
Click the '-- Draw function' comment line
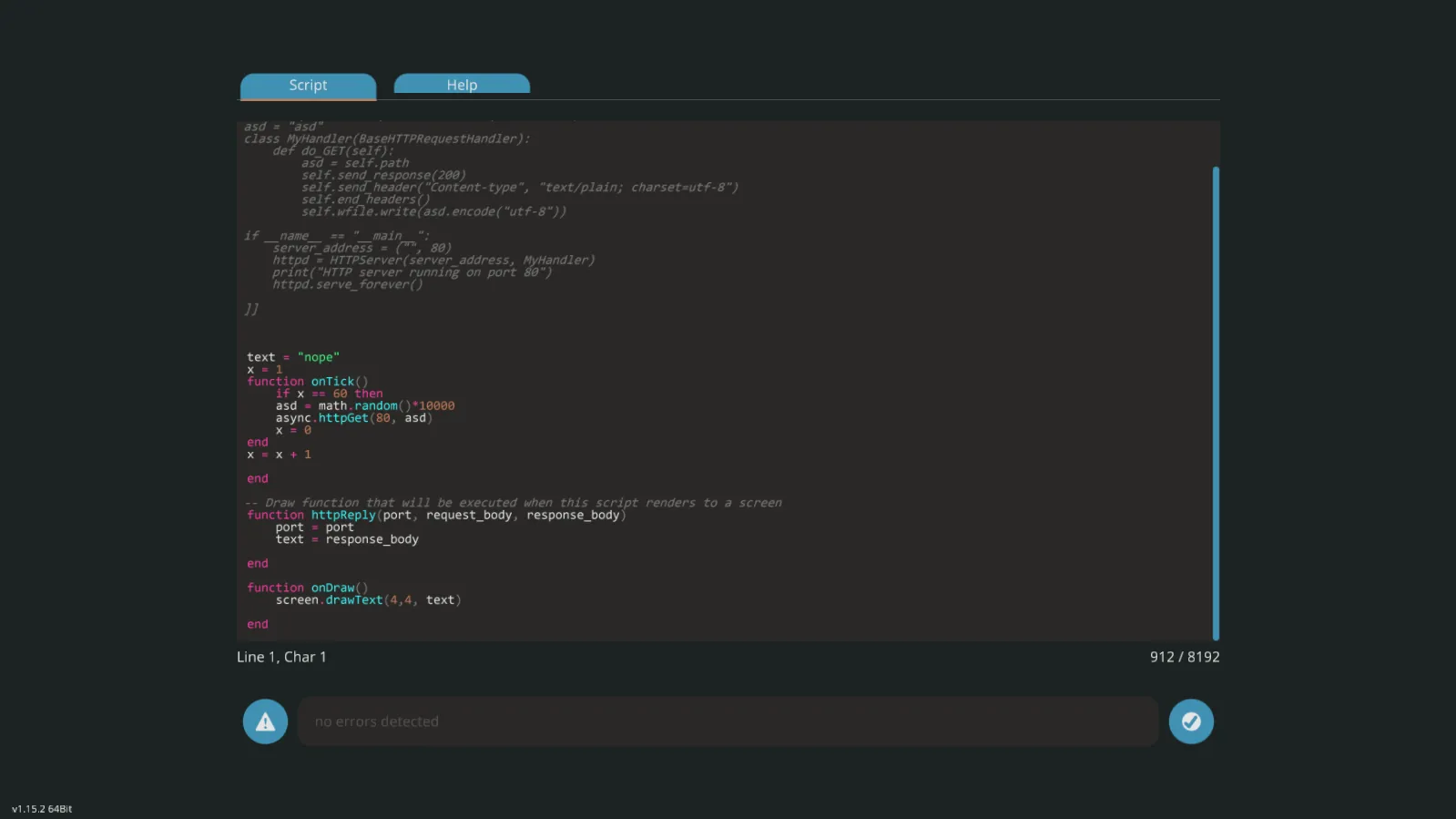point(514,503)
